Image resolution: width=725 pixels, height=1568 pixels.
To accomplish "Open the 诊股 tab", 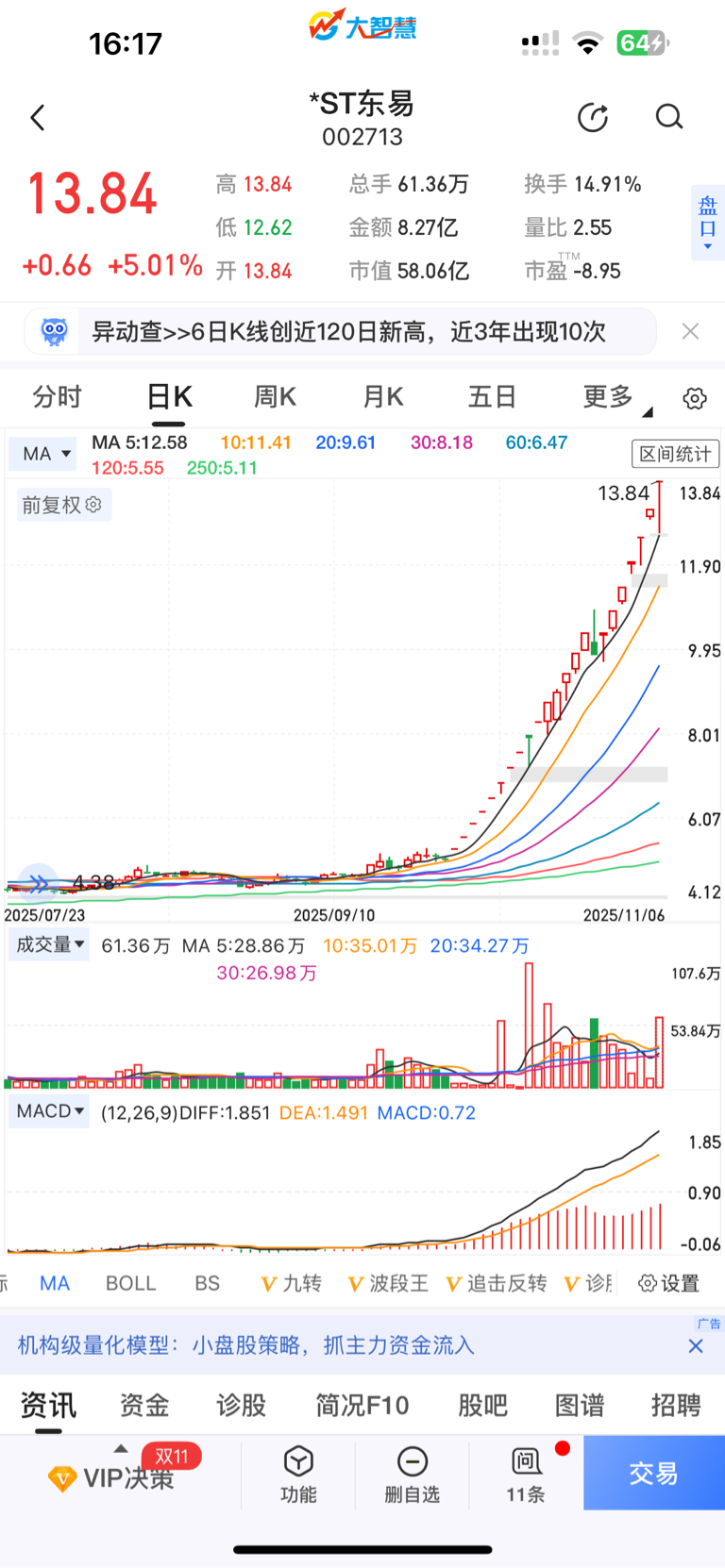I will (241, 1406).
